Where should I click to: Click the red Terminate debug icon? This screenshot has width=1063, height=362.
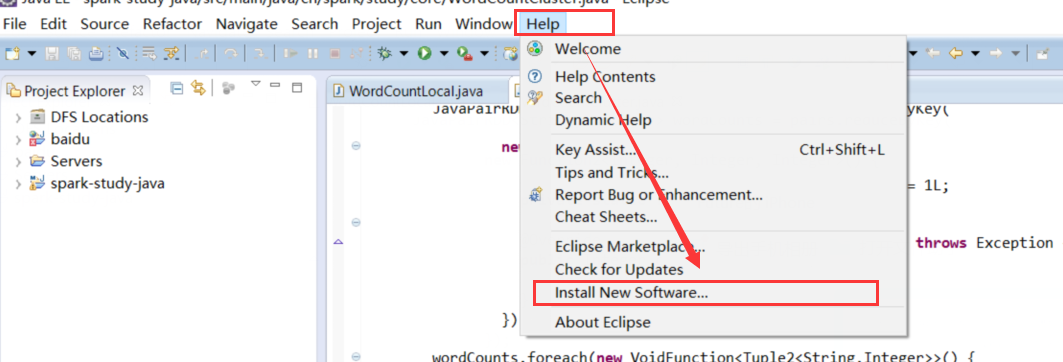335,54
